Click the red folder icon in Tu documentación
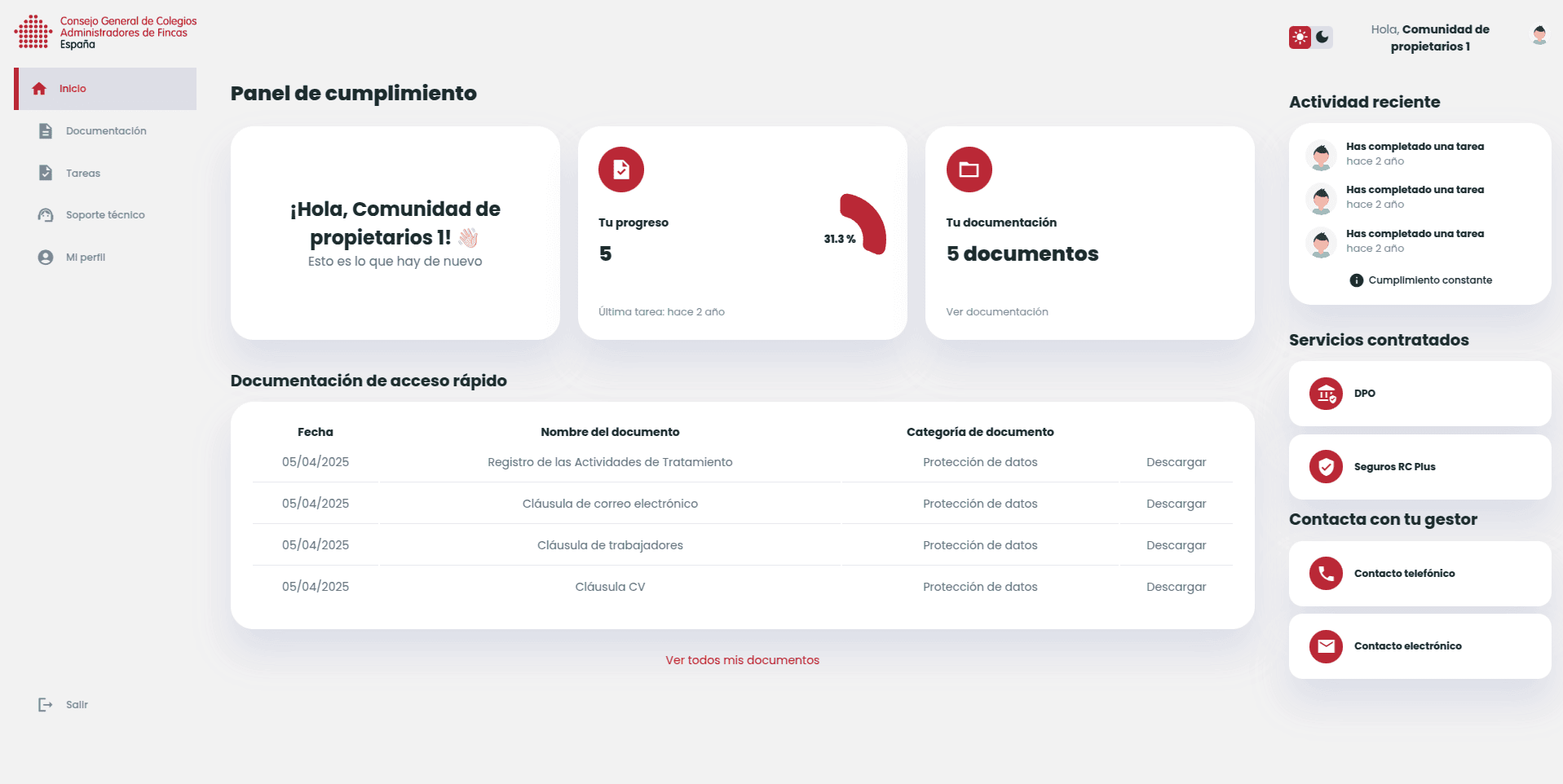Image resolution: width=1563 pixels, height=784 pixels. [969, 170]
